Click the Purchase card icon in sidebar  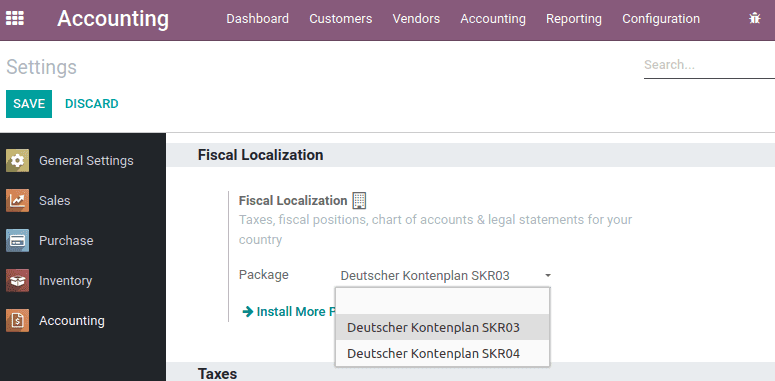click(17, 241)
